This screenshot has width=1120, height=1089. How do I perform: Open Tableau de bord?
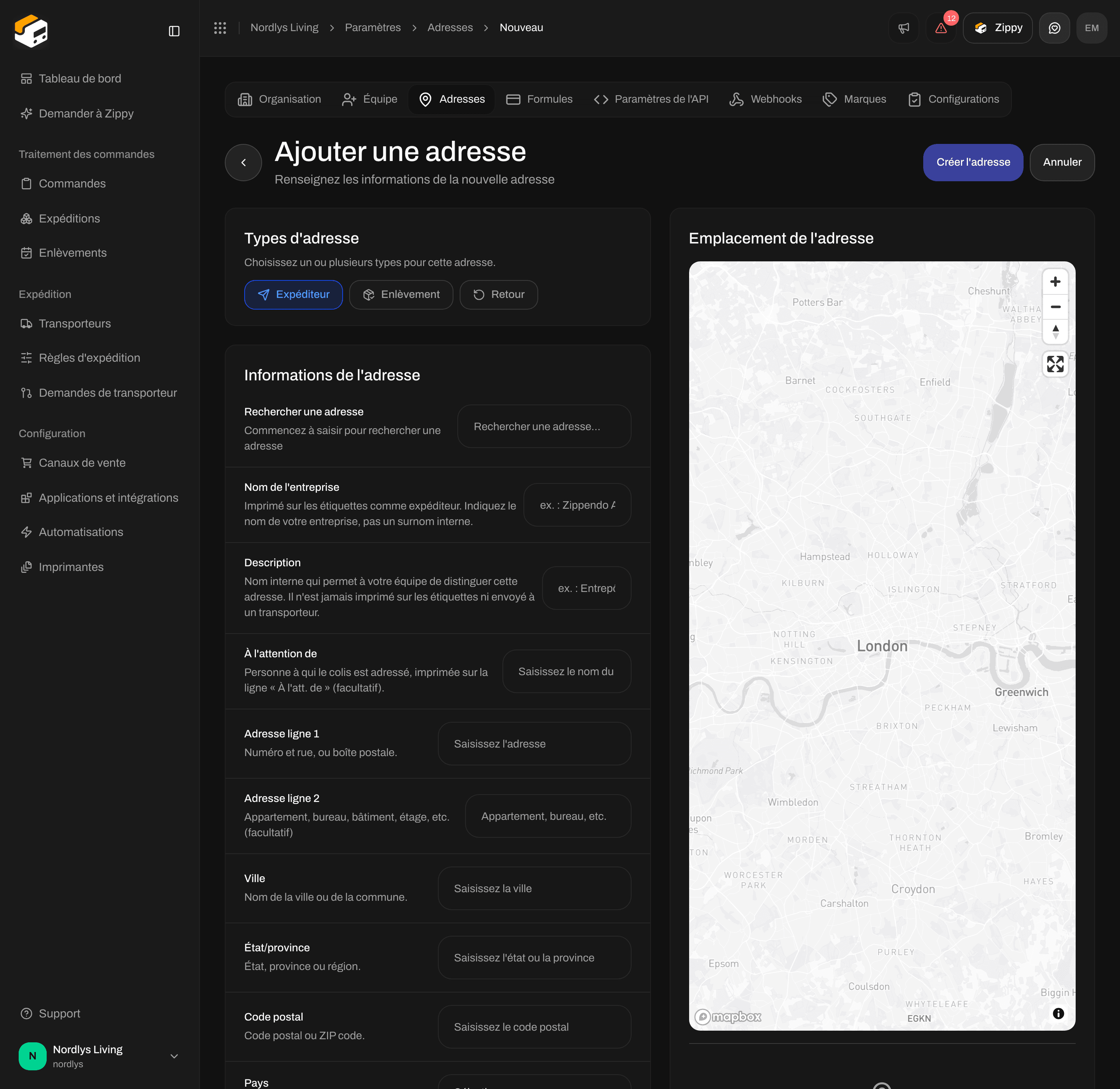coord(100,78)
